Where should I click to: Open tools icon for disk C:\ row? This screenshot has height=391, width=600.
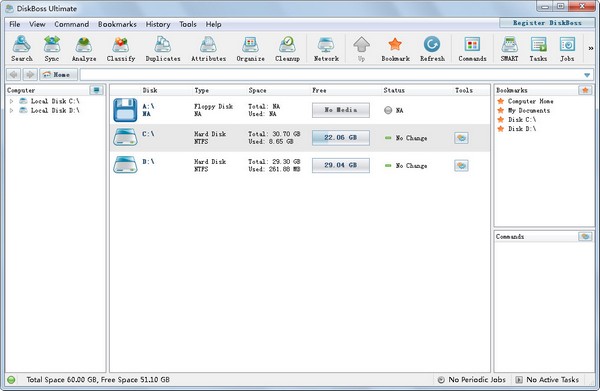coord(461,138)
